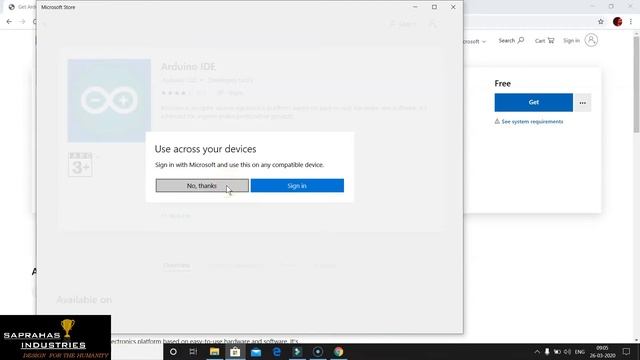640x360 pixels.
Task: Open See system requirements link
Action: (532, 122)
